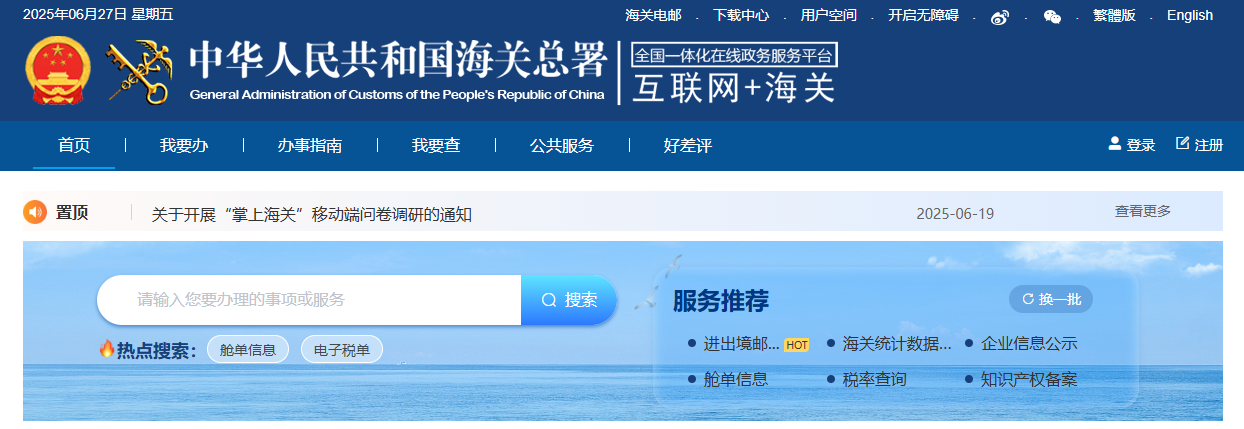This screenshot has width=1244, height=429.
Task: Click the 全国一体化在线政务服务平台 label
Action: (x=735, y=55)
